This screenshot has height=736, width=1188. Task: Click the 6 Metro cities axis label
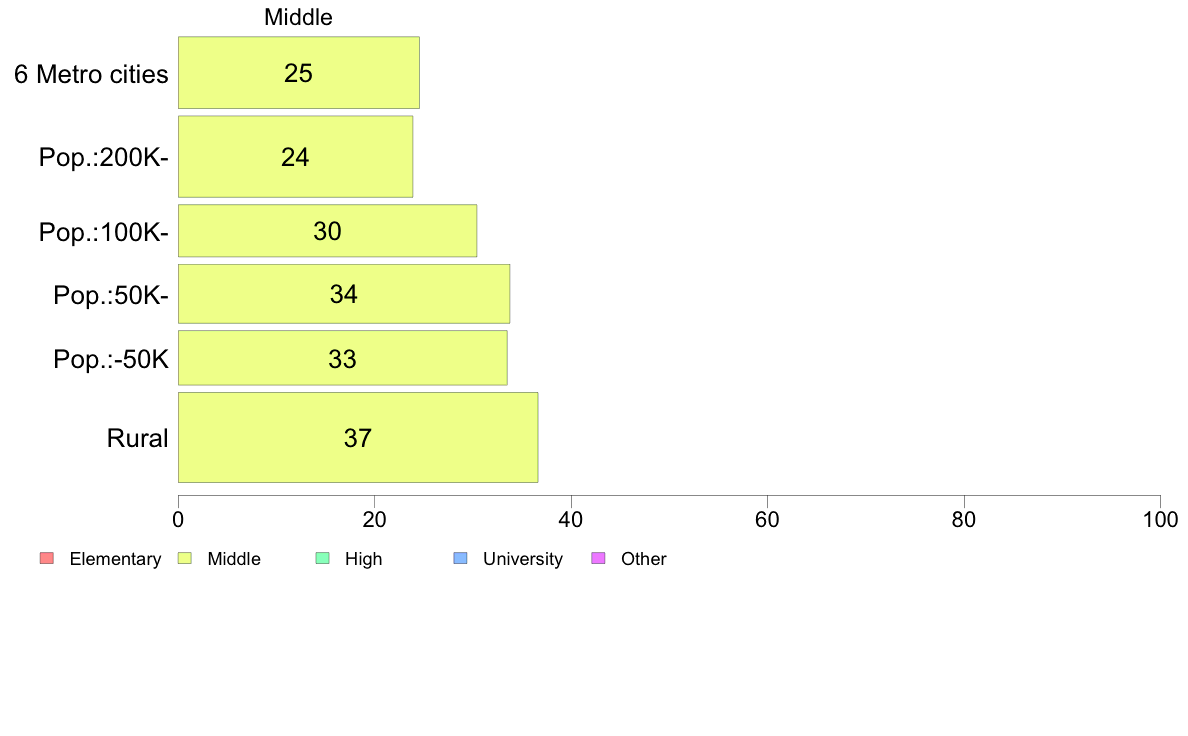pyautogui.click(x=91, y=73)
